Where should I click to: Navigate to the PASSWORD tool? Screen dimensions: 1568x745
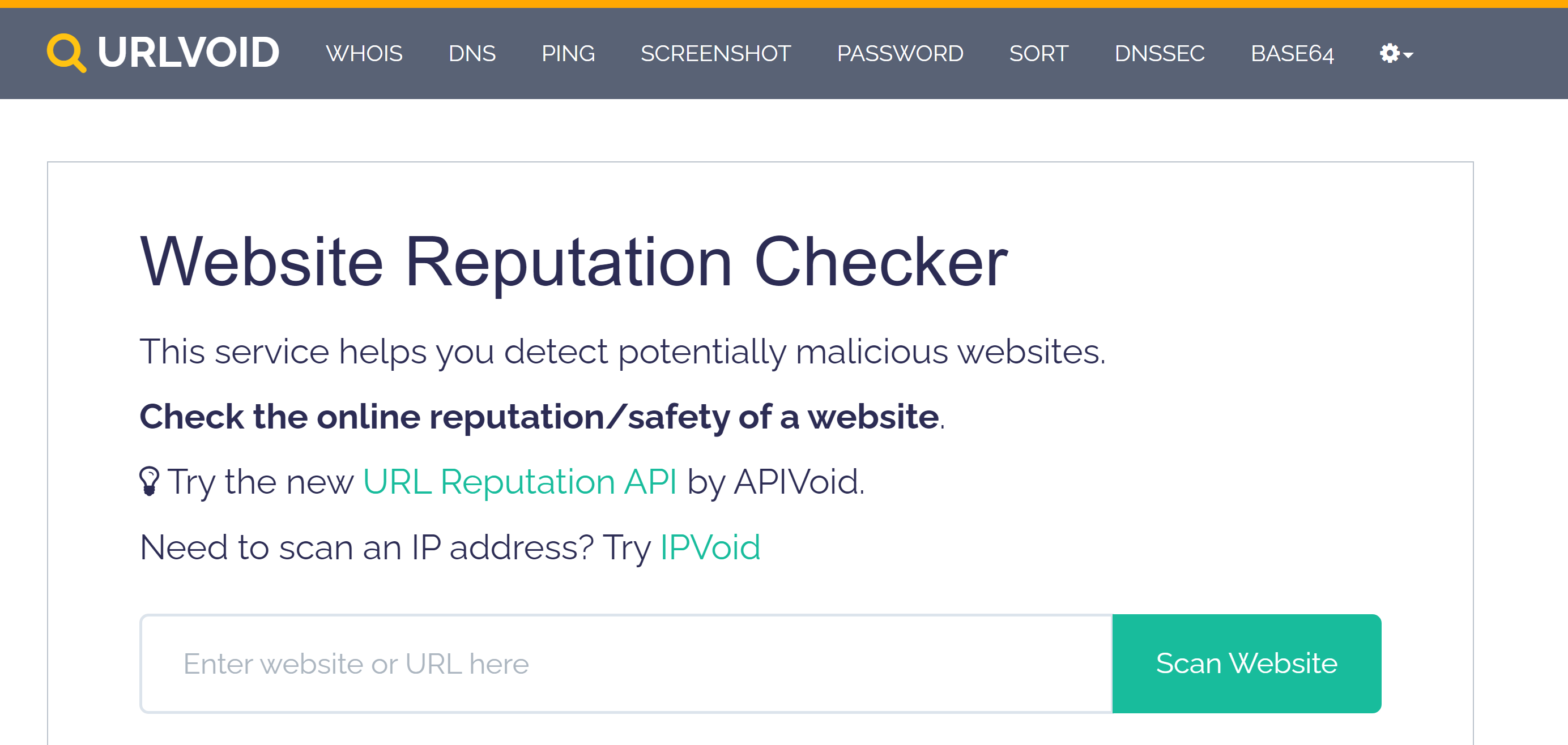[x=900, y=54]
